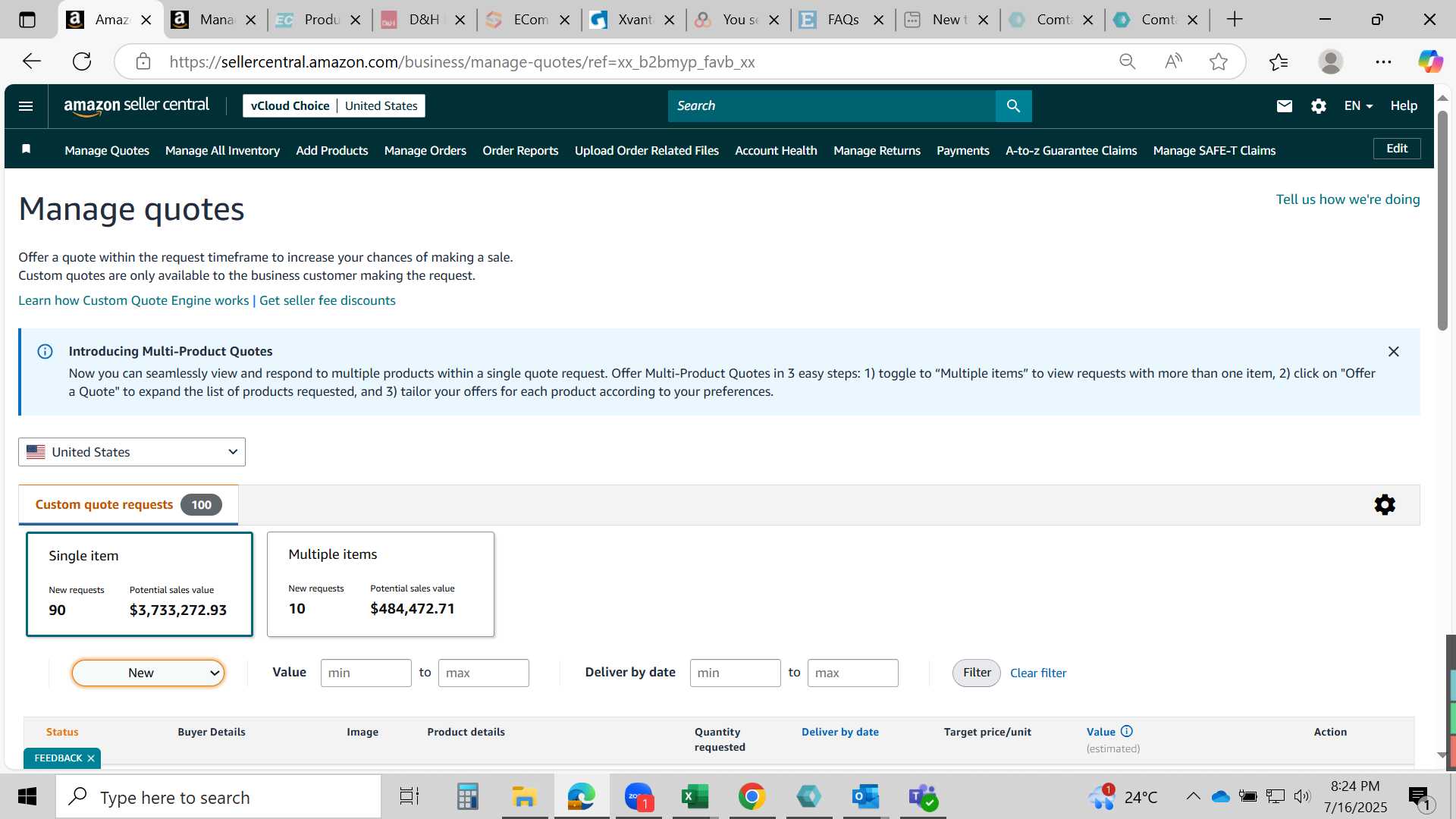This screenshot has width=1456, height=819.
Task: Open quote table settings gear icon
Action: click(x=1385, y=505)
